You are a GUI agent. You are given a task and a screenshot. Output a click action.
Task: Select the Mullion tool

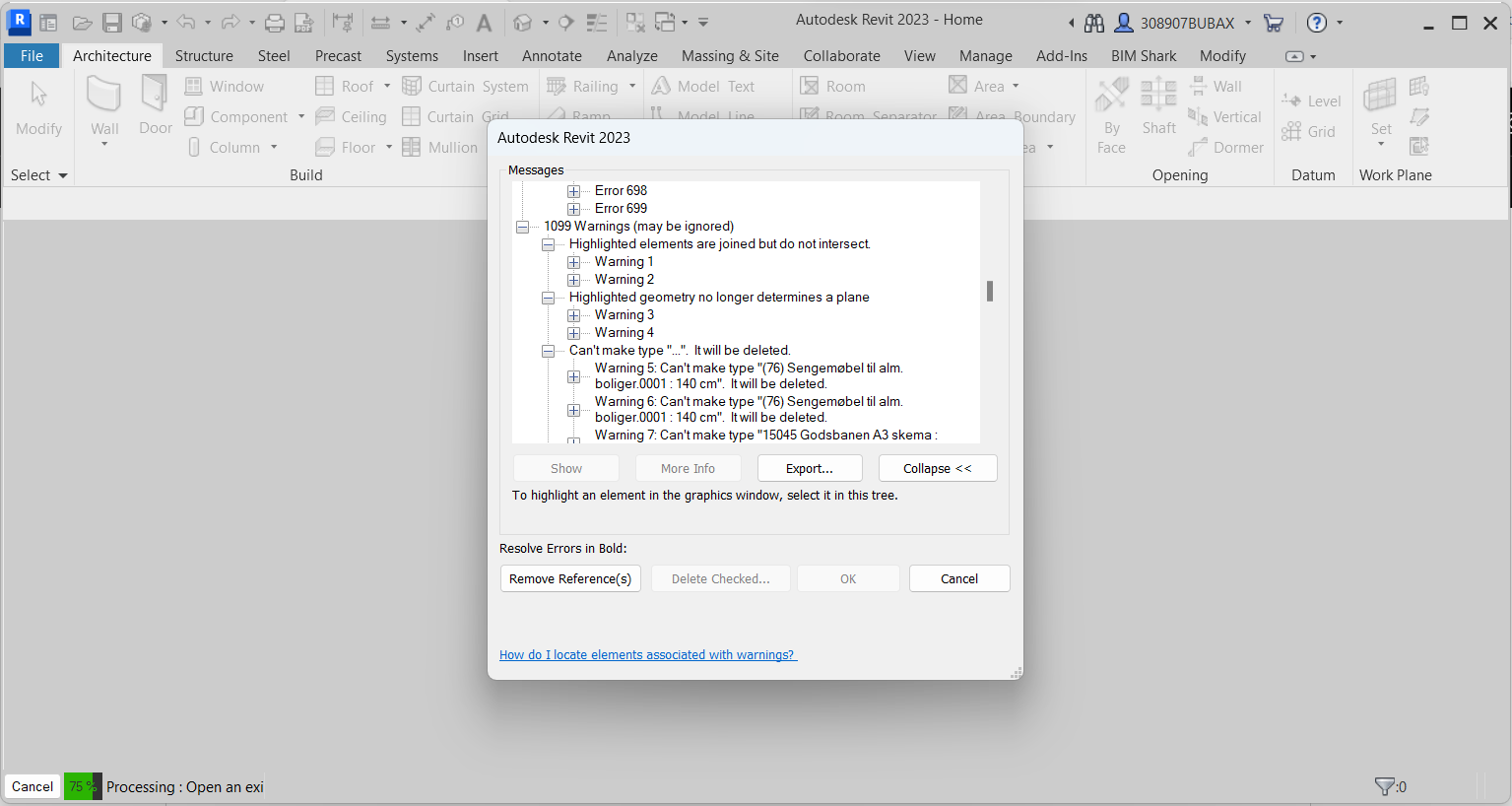pos(440,148)
